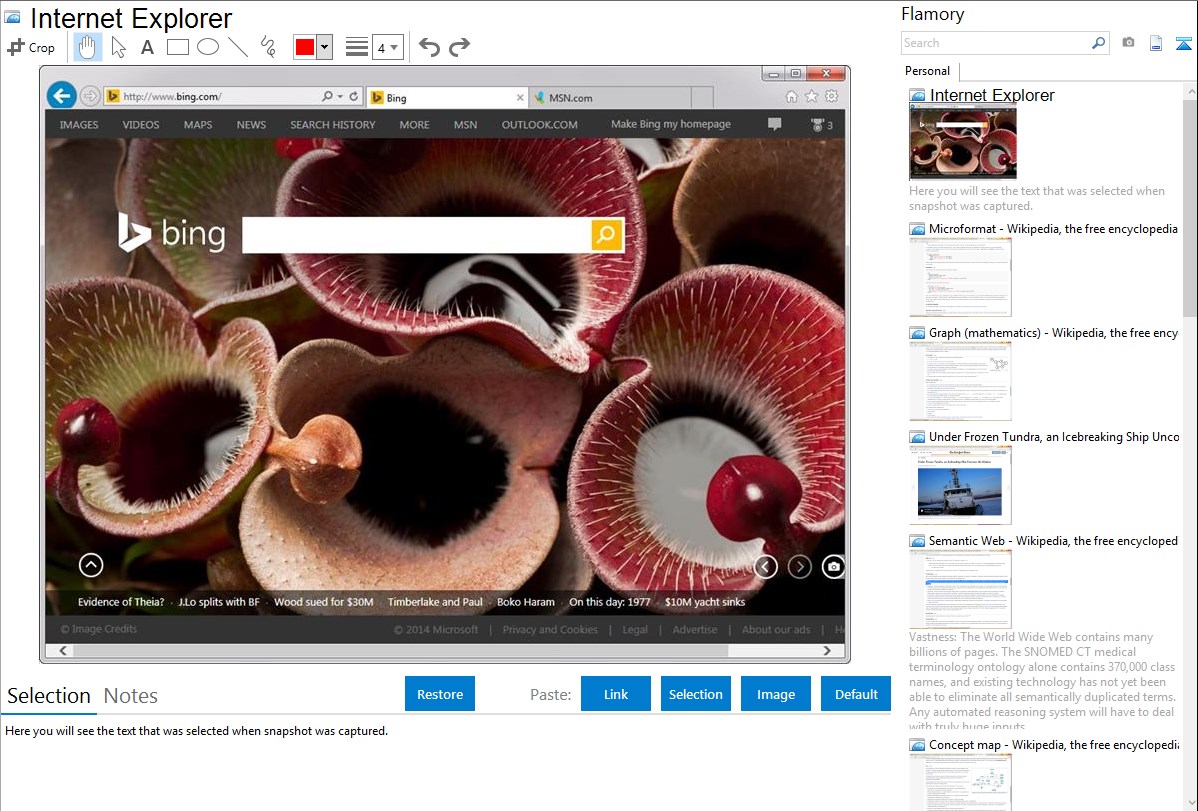
Task: Click the blue triangle icon at panel top
Action: [x=1183, y=44]
